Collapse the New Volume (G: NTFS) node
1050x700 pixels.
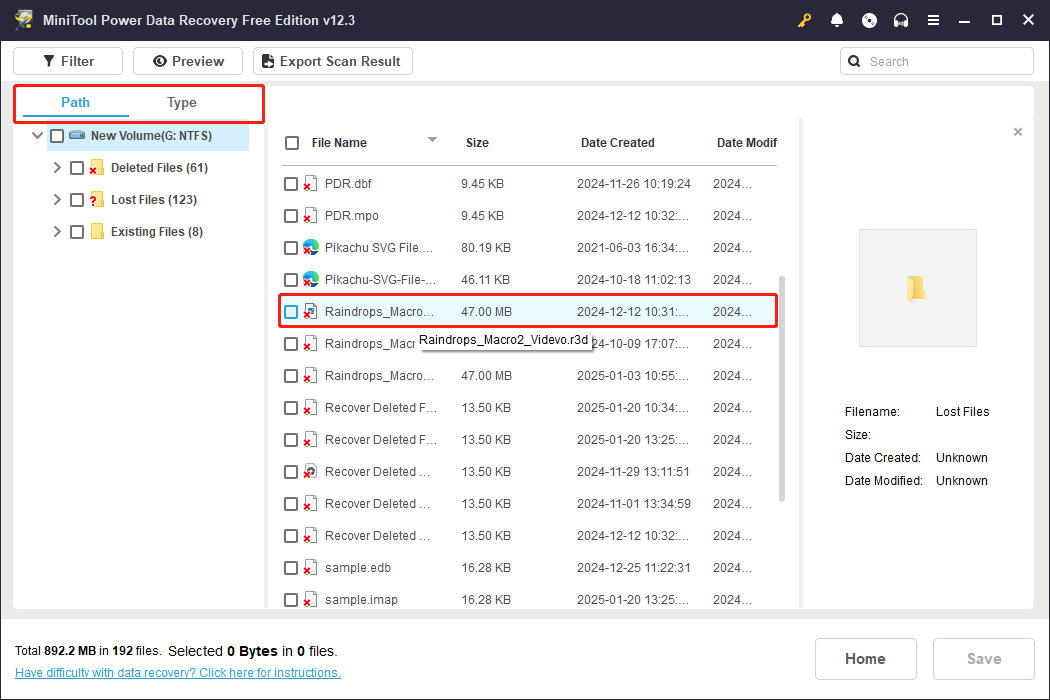pos(38,136)
